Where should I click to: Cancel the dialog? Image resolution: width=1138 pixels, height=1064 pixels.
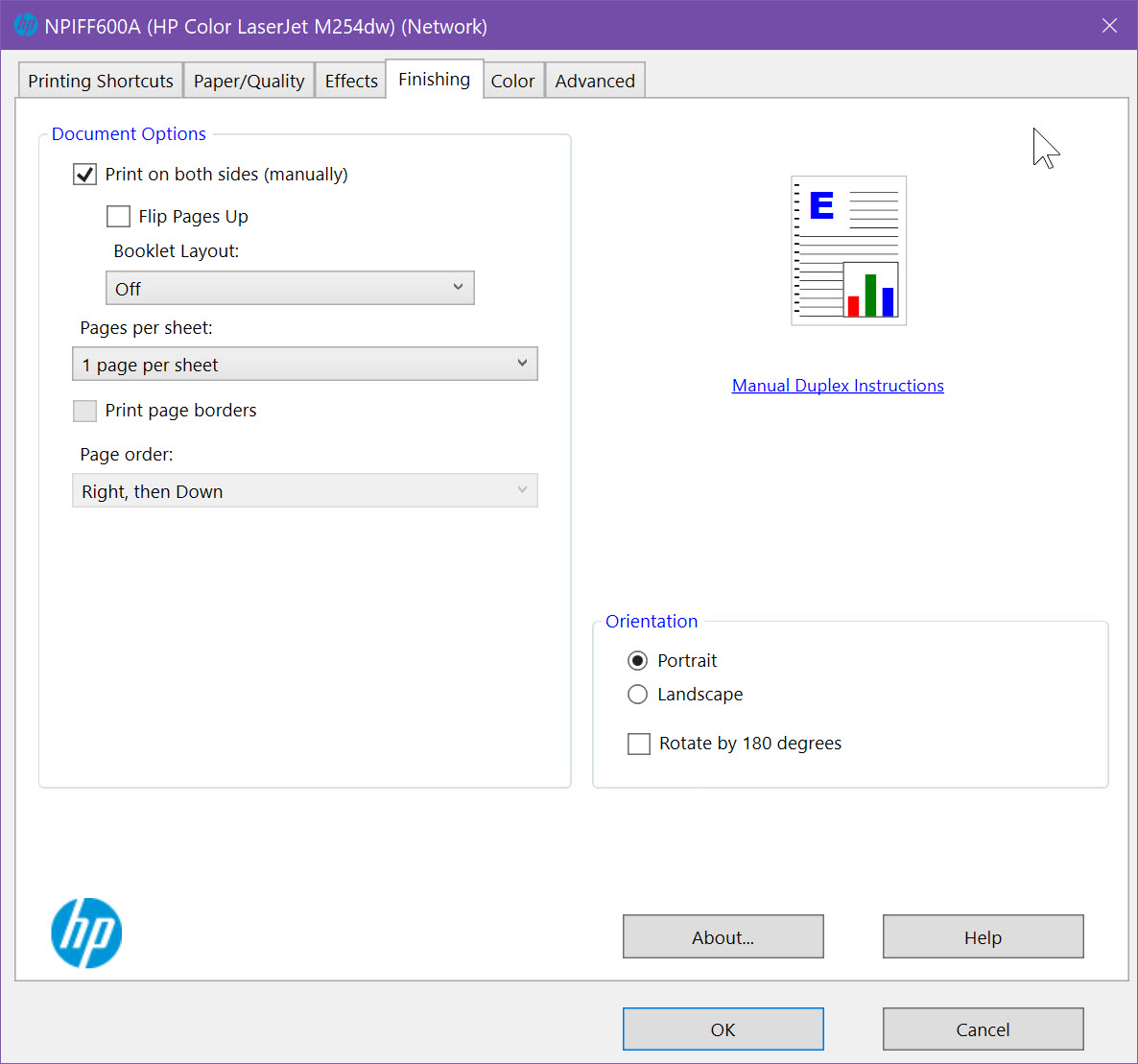(983, 1029)
